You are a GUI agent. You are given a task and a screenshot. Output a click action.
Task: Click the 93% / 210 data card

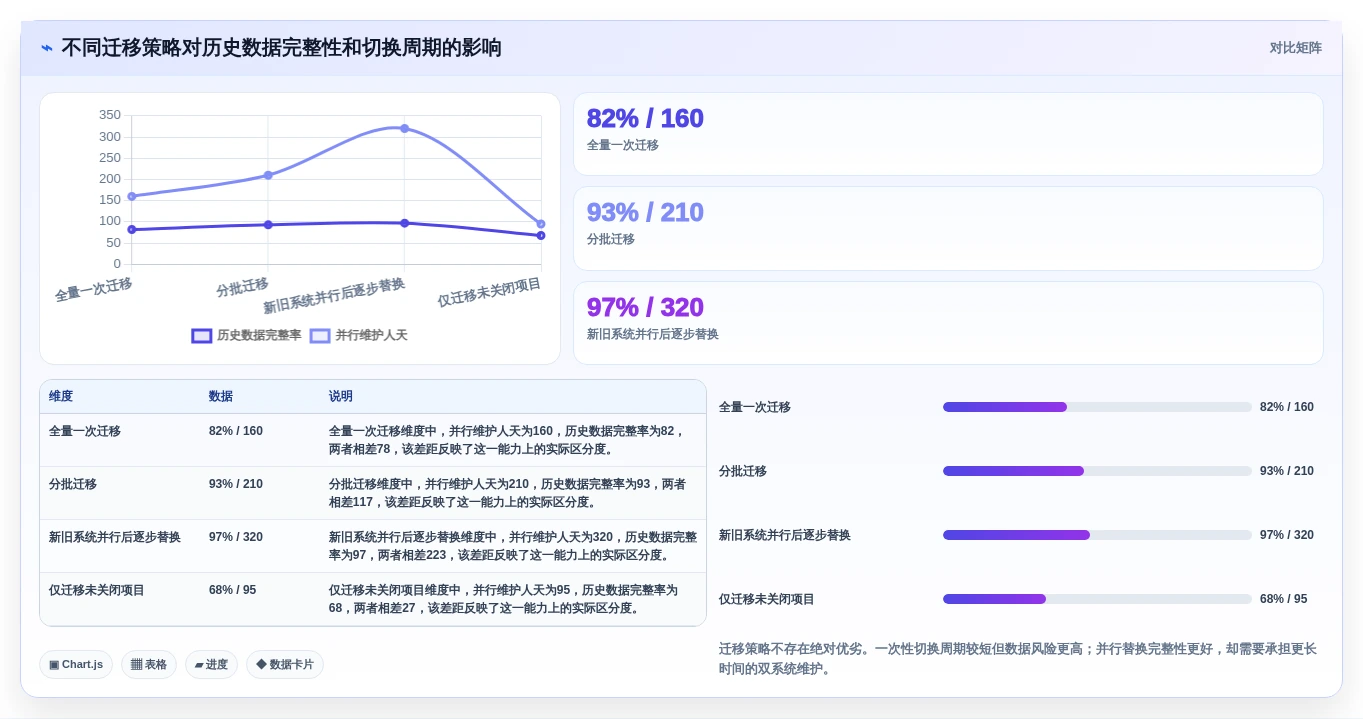coord(948,228)
